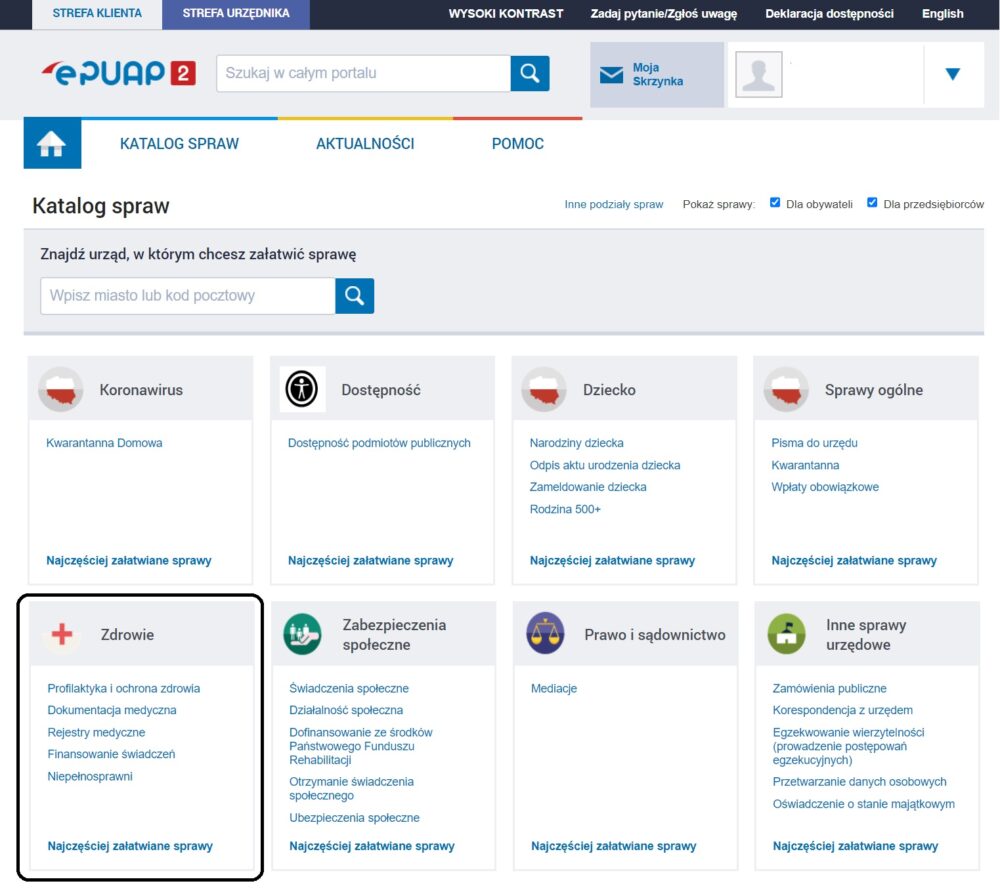Open the Katalog spraw menu item
The image size is (1000, 896).
(179, 144)
